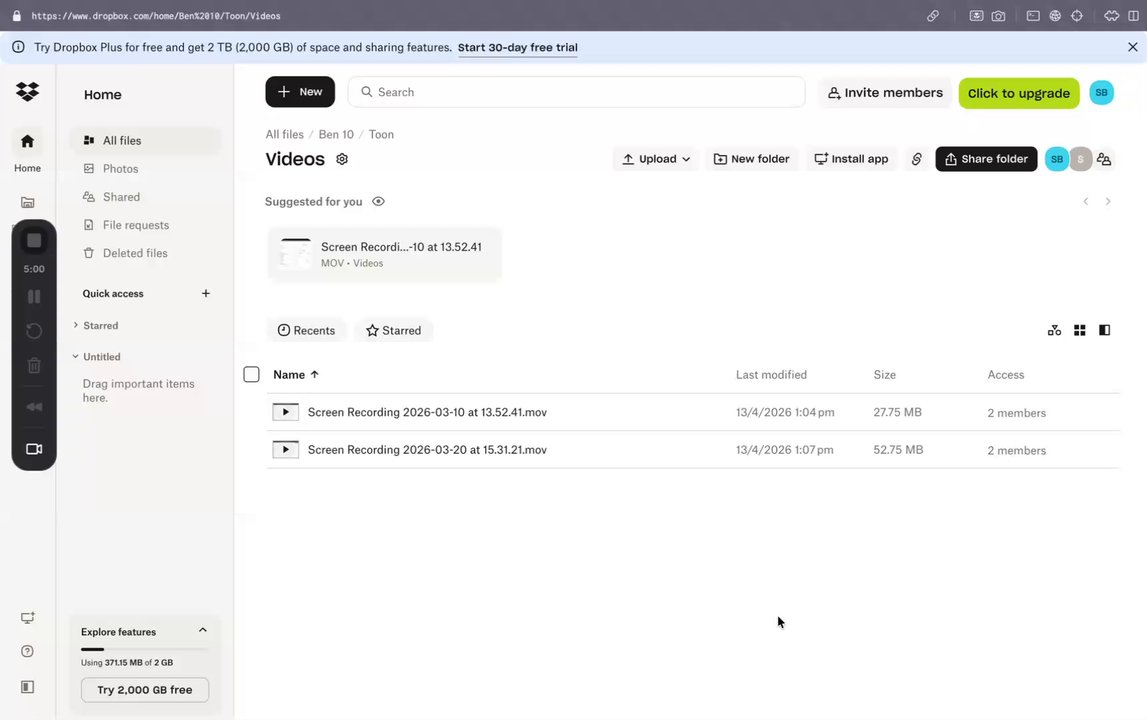
Task: Open Deleted files in sidebar
Action: [145, 253]
